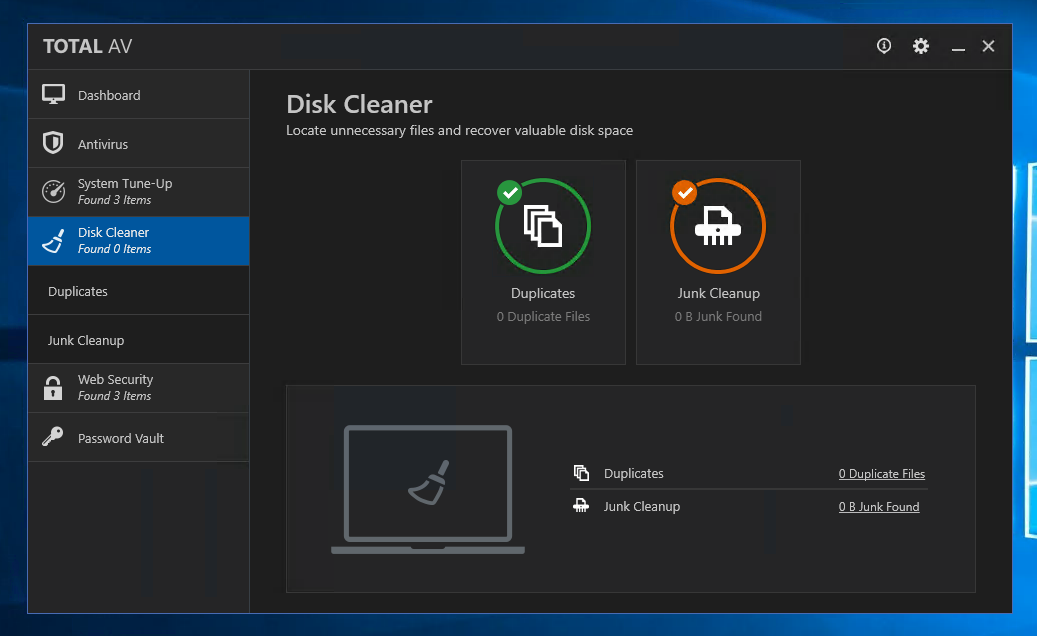Open the Junk Cleanup submenu item
1037x636 pixels.
tap(139, 340)
